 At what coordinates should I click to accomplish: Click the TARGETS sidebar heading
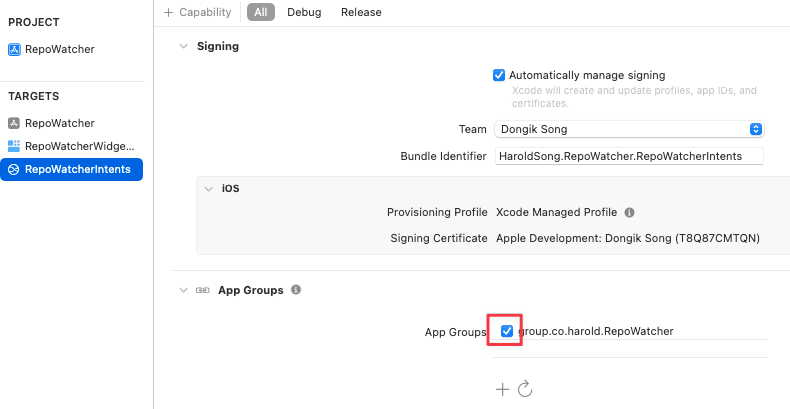[34, 96]
